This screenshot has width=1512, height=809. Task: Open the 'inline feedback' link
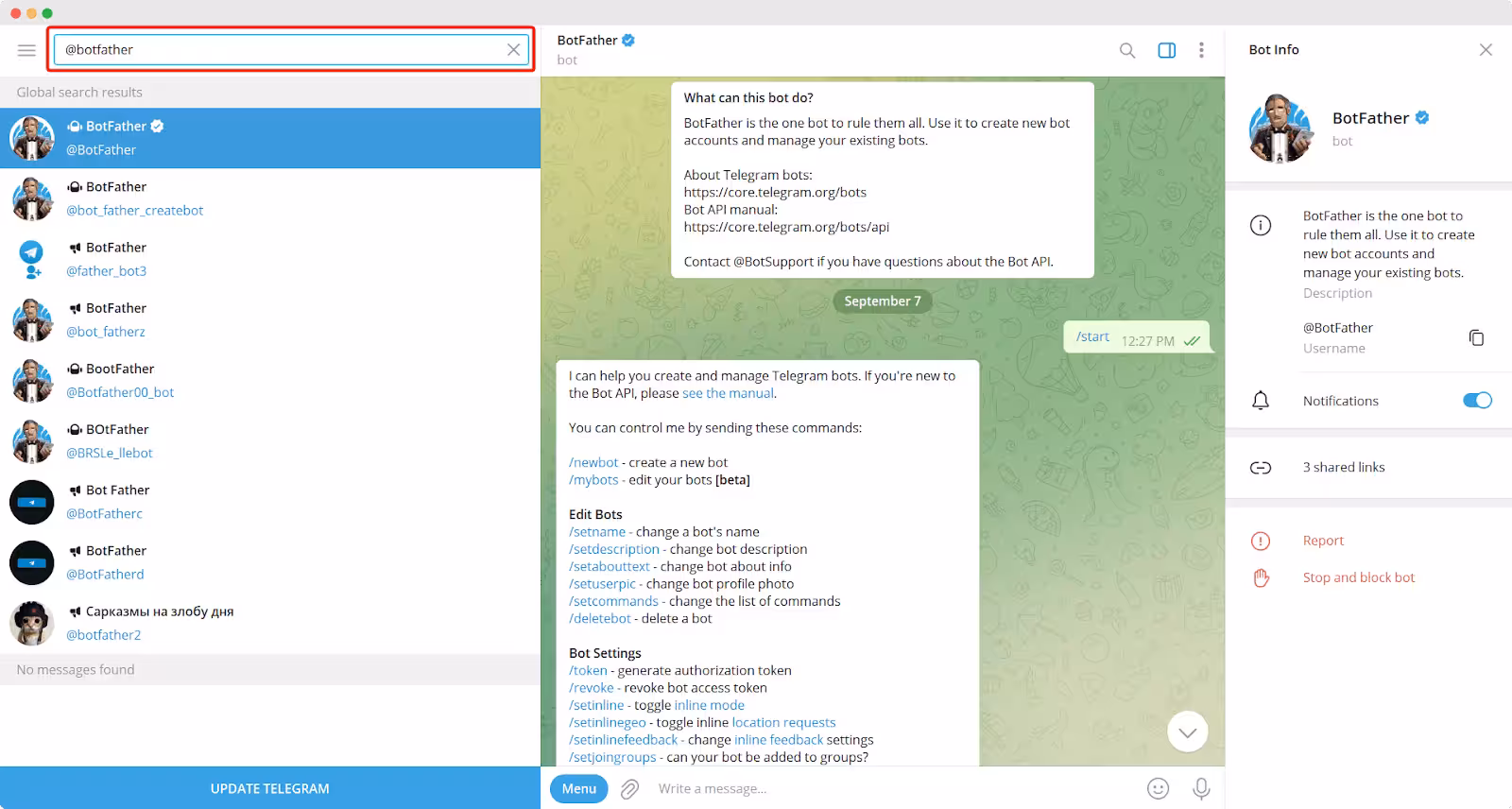pyautogui.click(x=779, y=740)
